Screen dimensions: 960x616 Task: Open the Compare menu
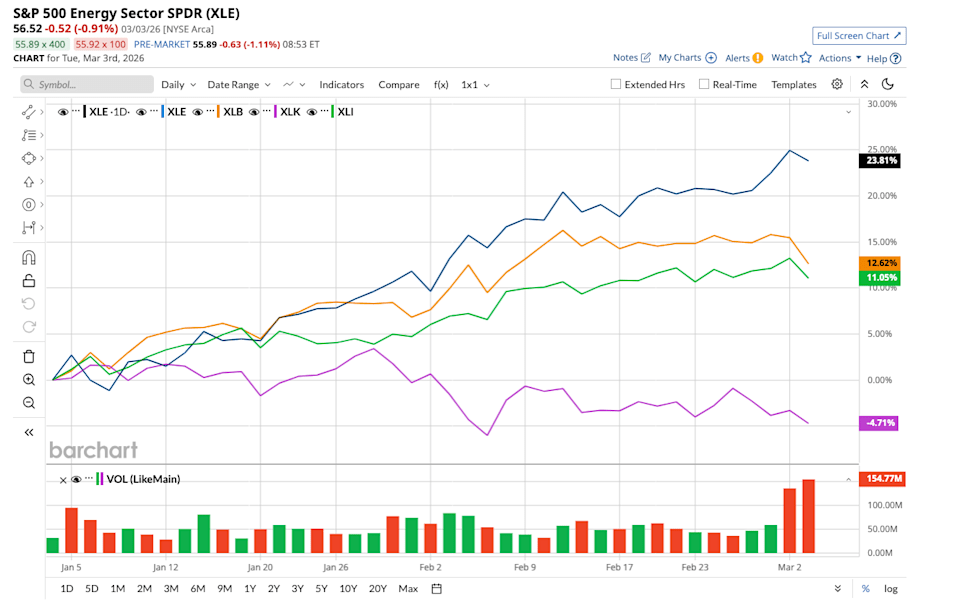(x=399, y=85)
